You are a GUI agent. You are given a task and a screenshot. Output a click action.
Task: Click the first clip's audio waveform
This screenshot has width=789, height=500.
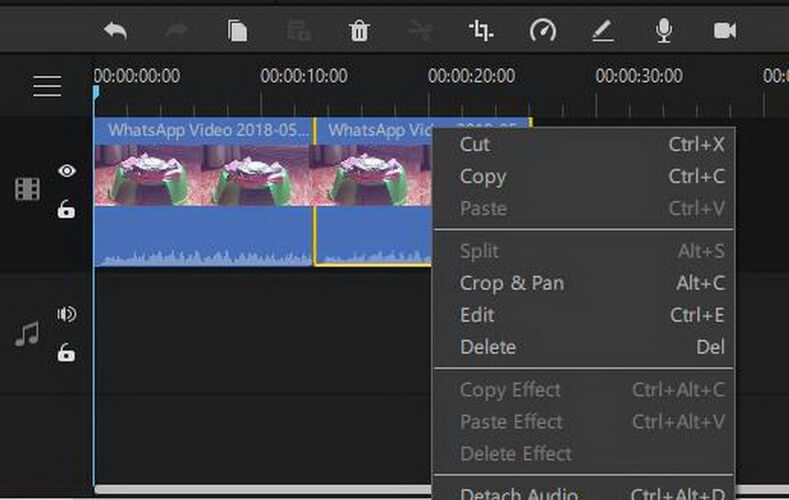[203, 257]
